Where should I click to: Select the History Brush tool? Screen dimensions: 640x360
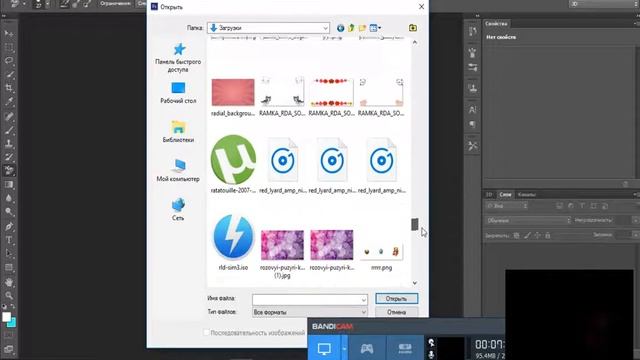pos(9,157)
